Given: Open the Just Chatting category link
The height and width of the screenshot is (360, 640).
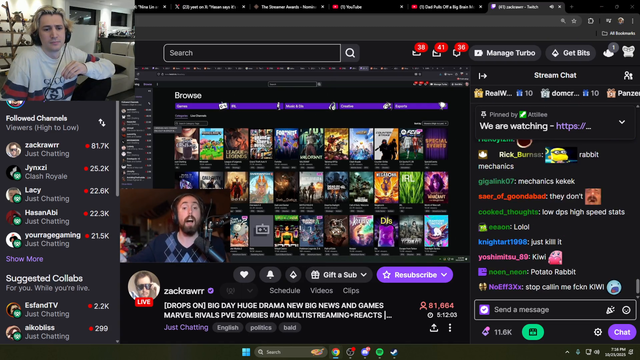Looking at the screenshot, I should click(x=186, y=327).
